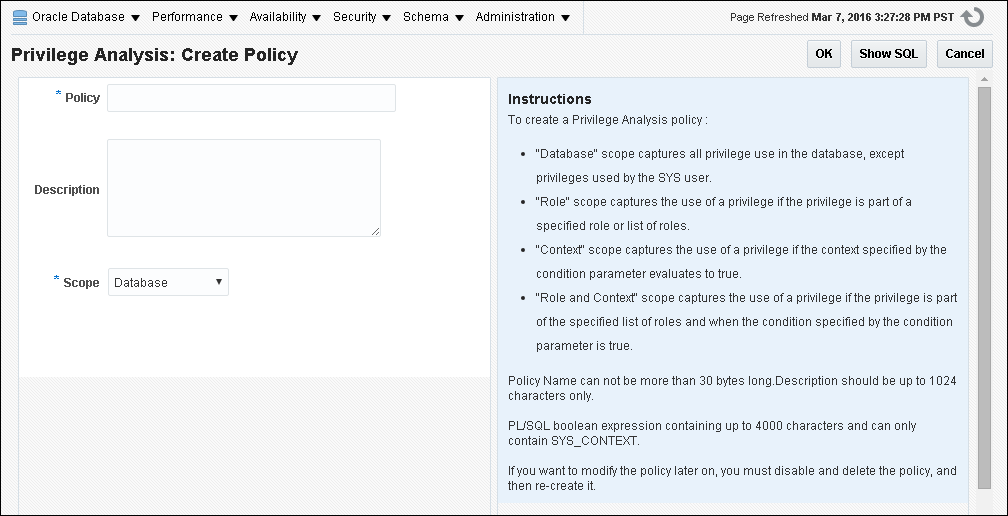The width and height of the screenshot is (1008, 516).
Task: Click the Instructions panel scrollbar thumb
Action: click(985, 290)
